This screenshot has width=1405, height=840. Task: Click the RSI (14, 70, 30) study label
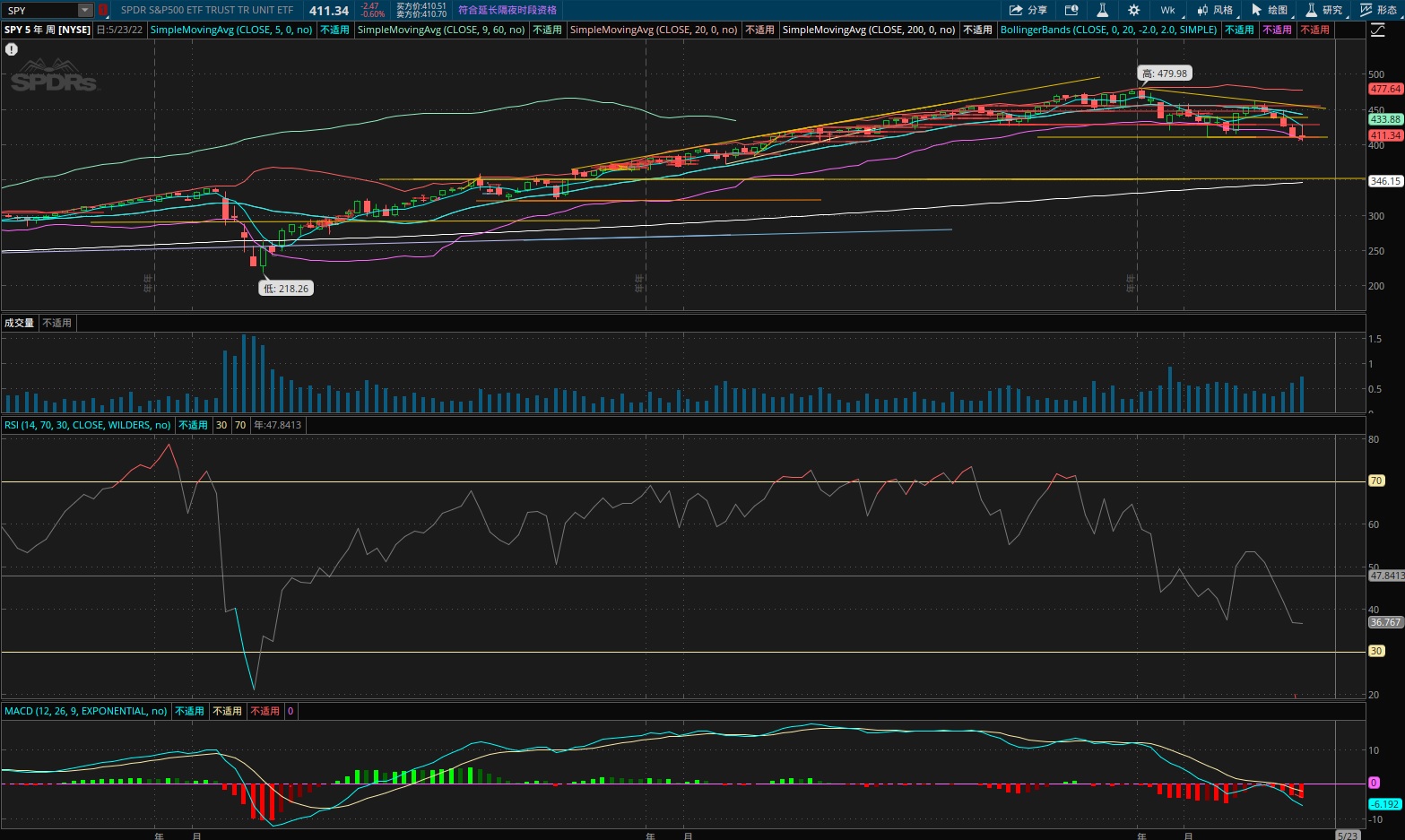pyautogui.click(x=87, y=425)
